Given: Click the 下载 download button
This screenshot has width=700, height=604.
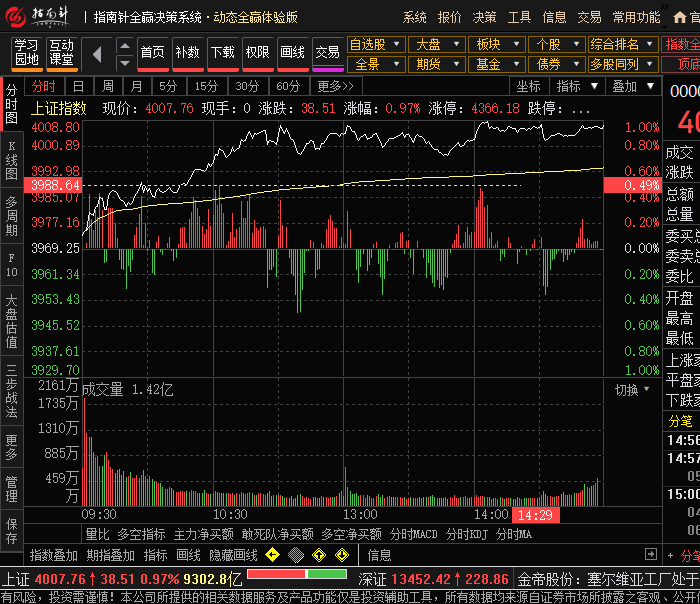Looking at the screenshot, I should 222,53.
